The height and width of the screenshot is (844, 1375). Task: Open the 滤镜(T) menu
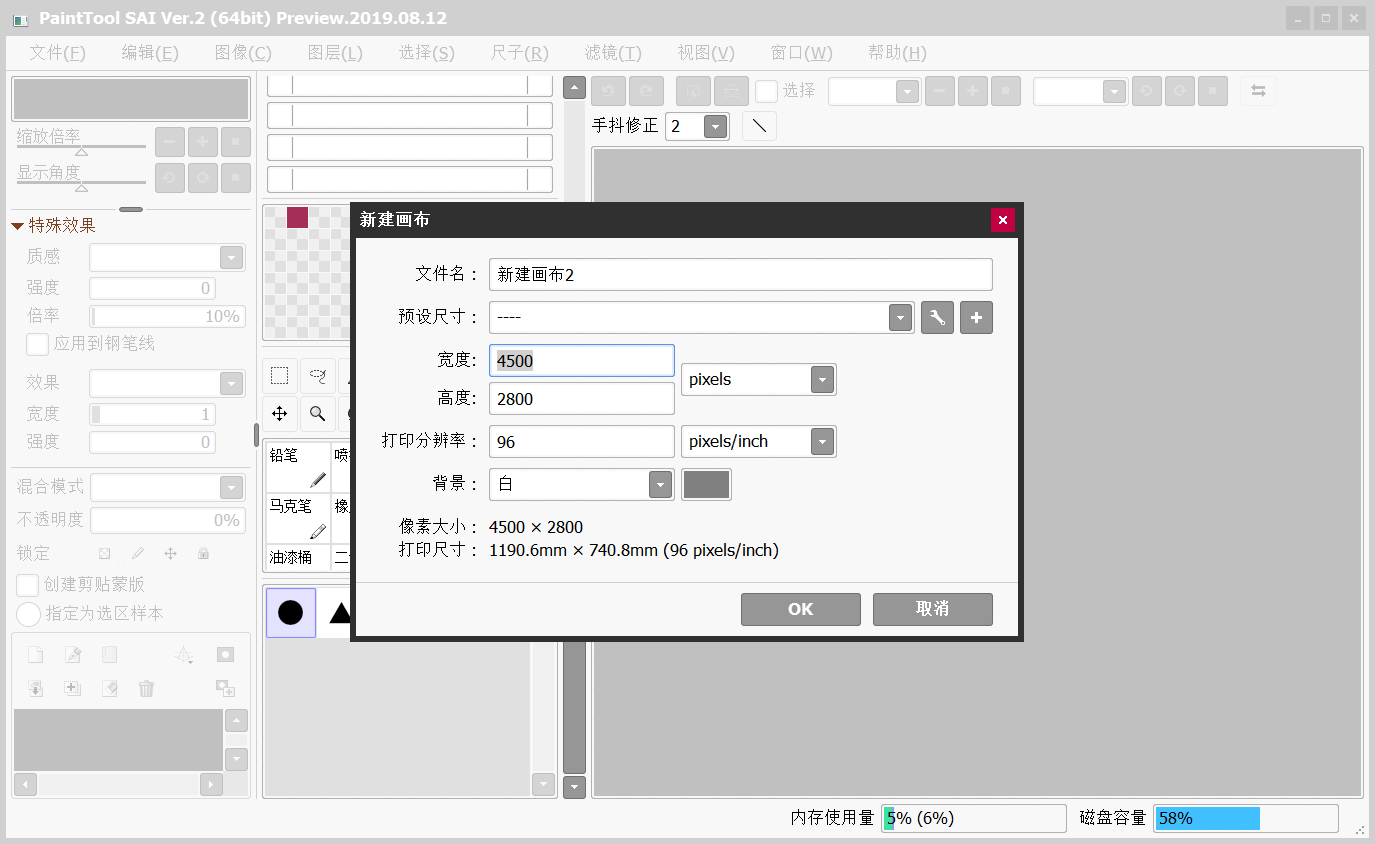click(613, 53)
